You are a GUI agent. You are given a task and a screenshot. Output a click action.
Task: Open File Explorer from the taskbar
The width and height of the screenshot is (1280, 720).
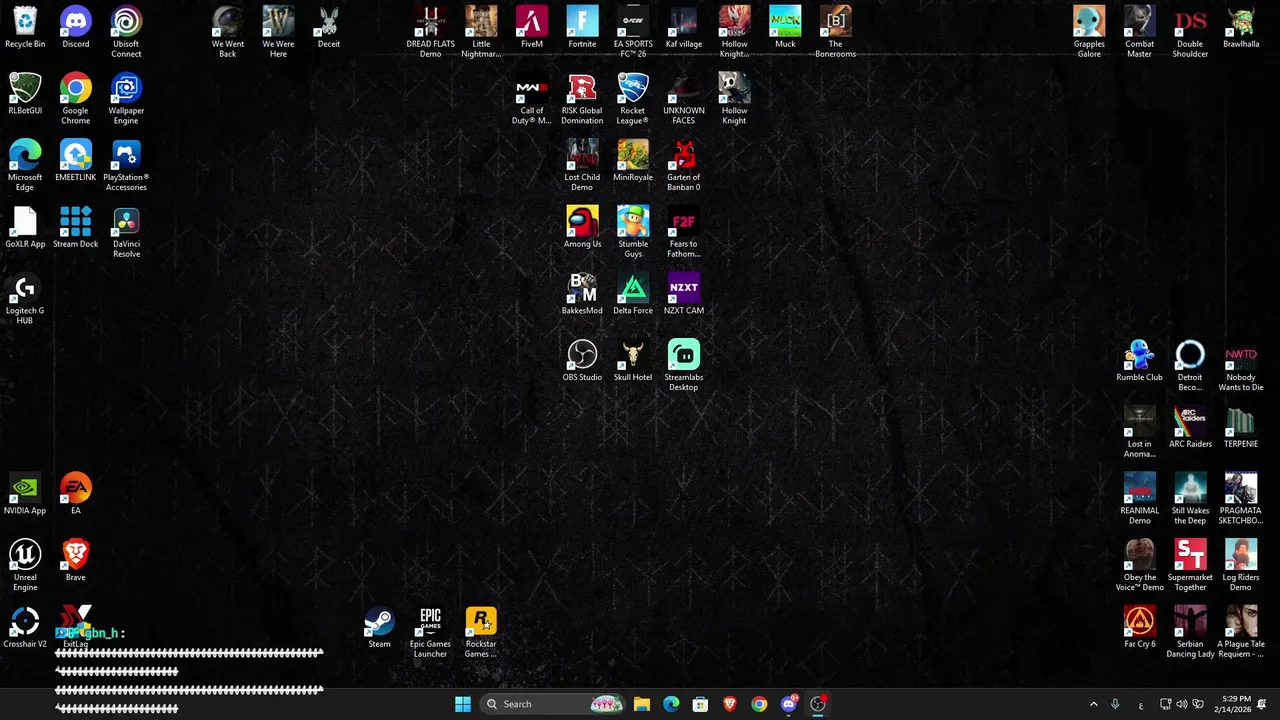pos(642,704)
